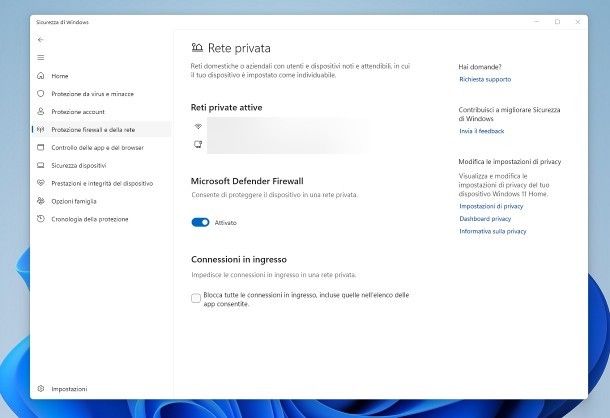The image size is (610, 418).
Task: Turn off Microsoft Defender Firewall toggle
Action: point(200,222)
